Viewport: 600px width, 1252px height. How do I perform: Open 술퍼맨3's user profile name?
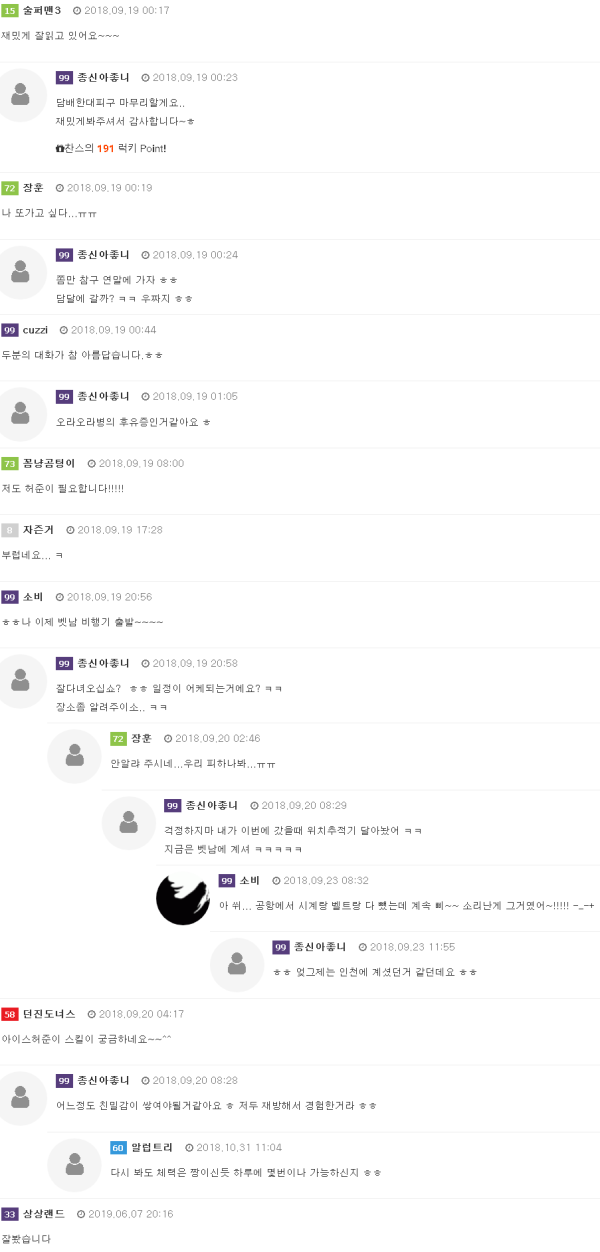click(x=42, y=10)
